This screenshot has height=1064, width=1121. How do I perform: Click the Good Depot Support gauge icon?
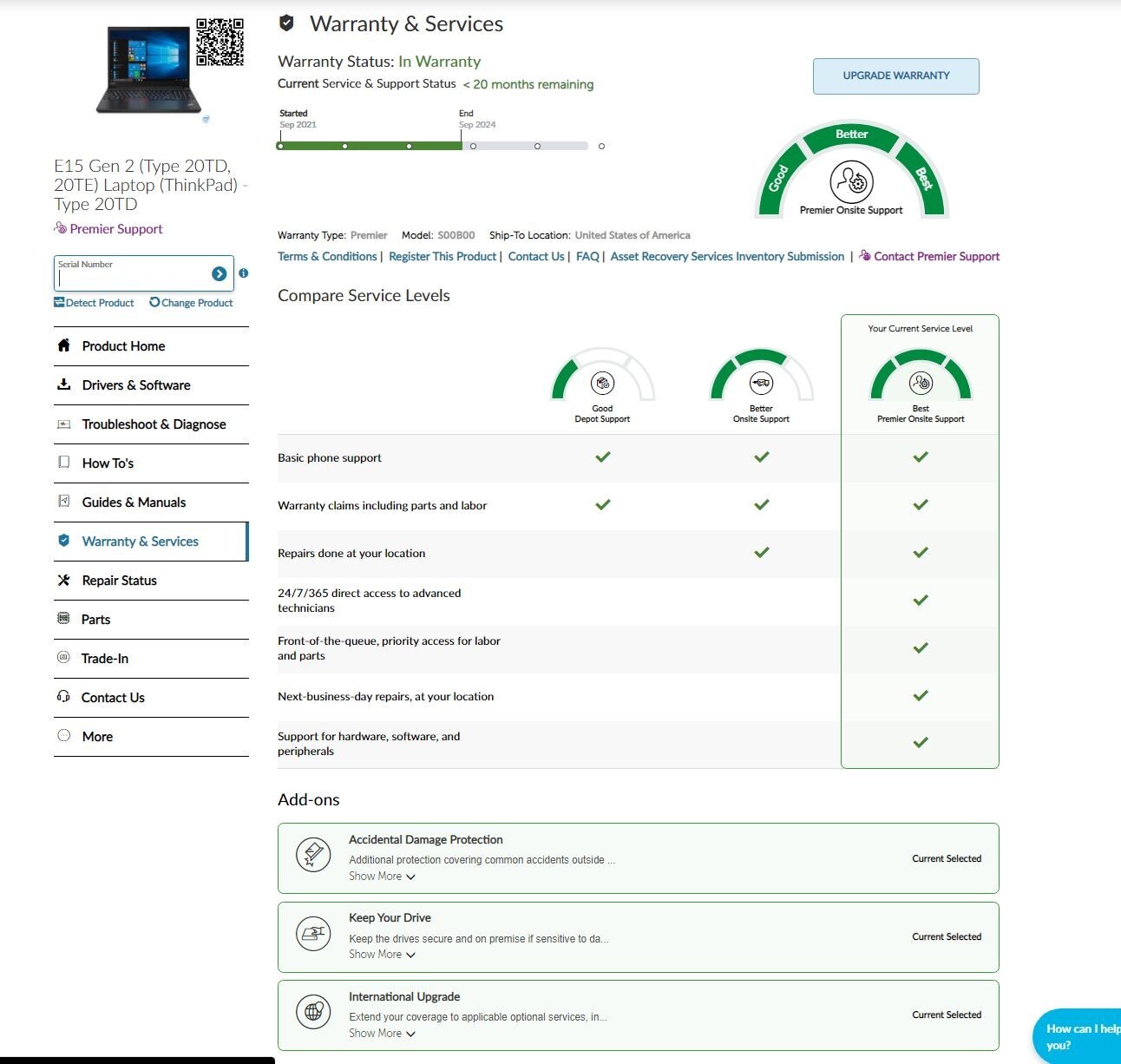[x=602, y=383]
